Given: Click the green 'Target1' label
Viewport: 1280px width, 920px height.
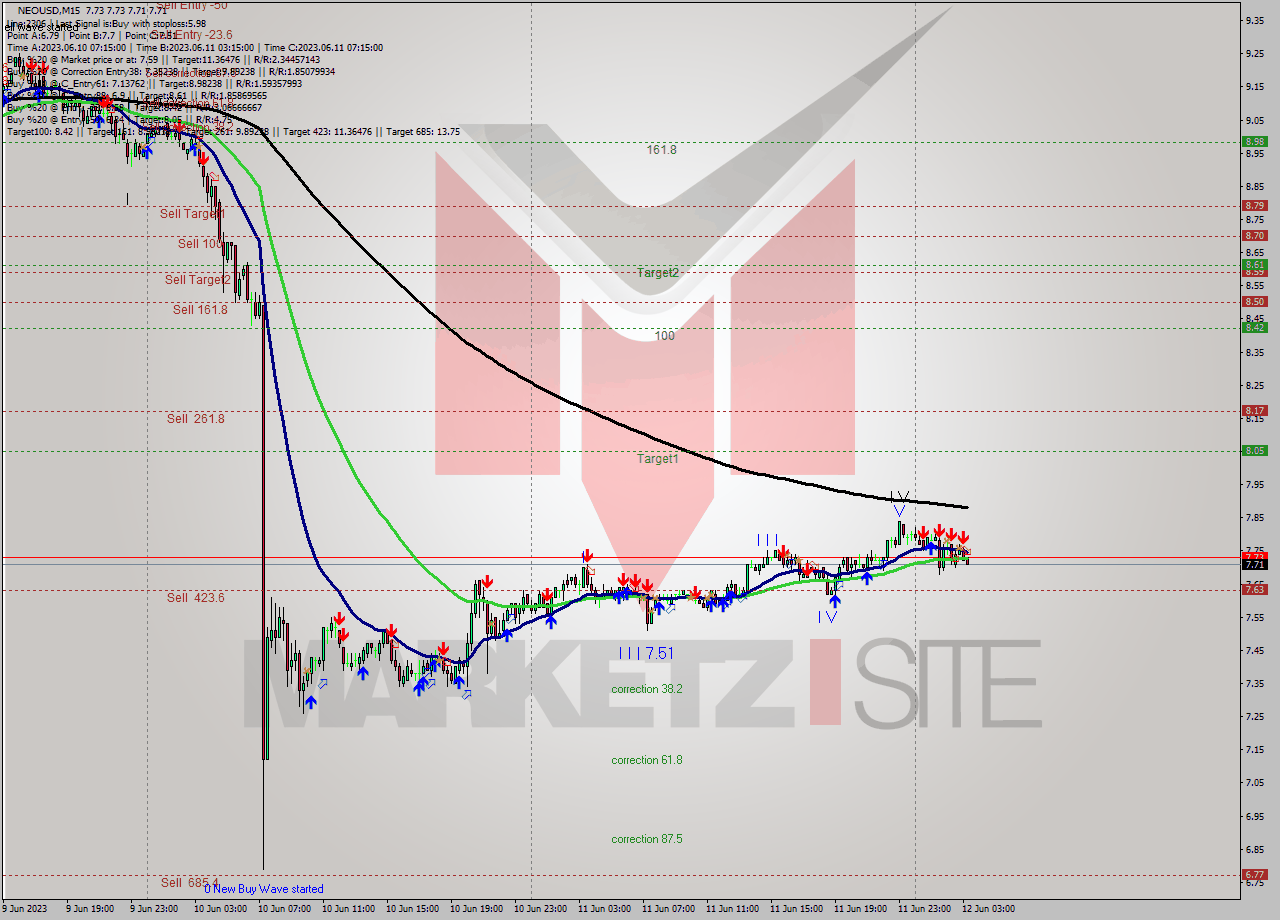Looking at the screenshot, I should [658, 459].
